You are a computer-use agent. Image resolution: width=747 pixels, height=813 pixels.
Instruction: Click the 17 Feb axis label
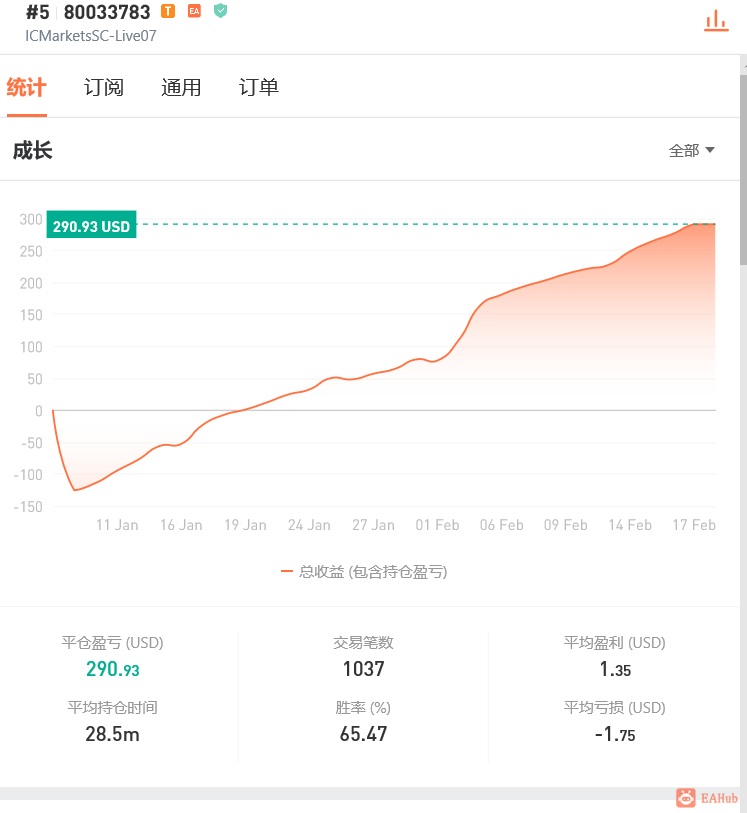point(694,525)
